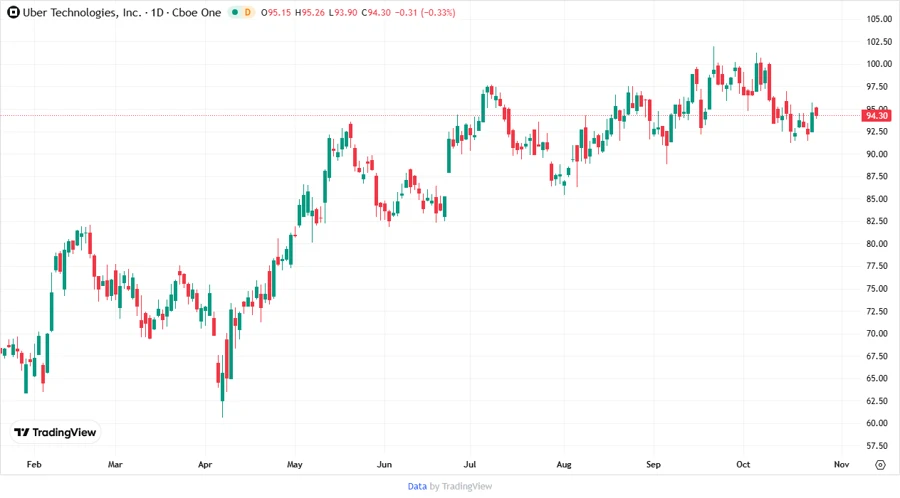Click the Feb label on time axis
The width and height of the screenshot is (900, 498).
pyautogui.click(x=34, y=465)
